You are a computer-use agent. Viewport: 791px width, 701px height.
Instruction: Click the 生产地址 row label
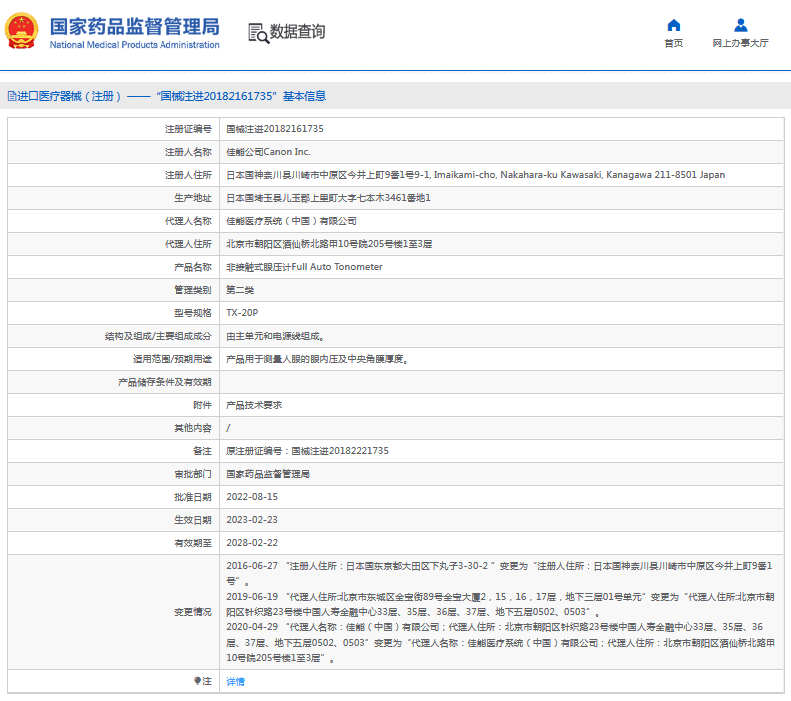pos(193,198)
